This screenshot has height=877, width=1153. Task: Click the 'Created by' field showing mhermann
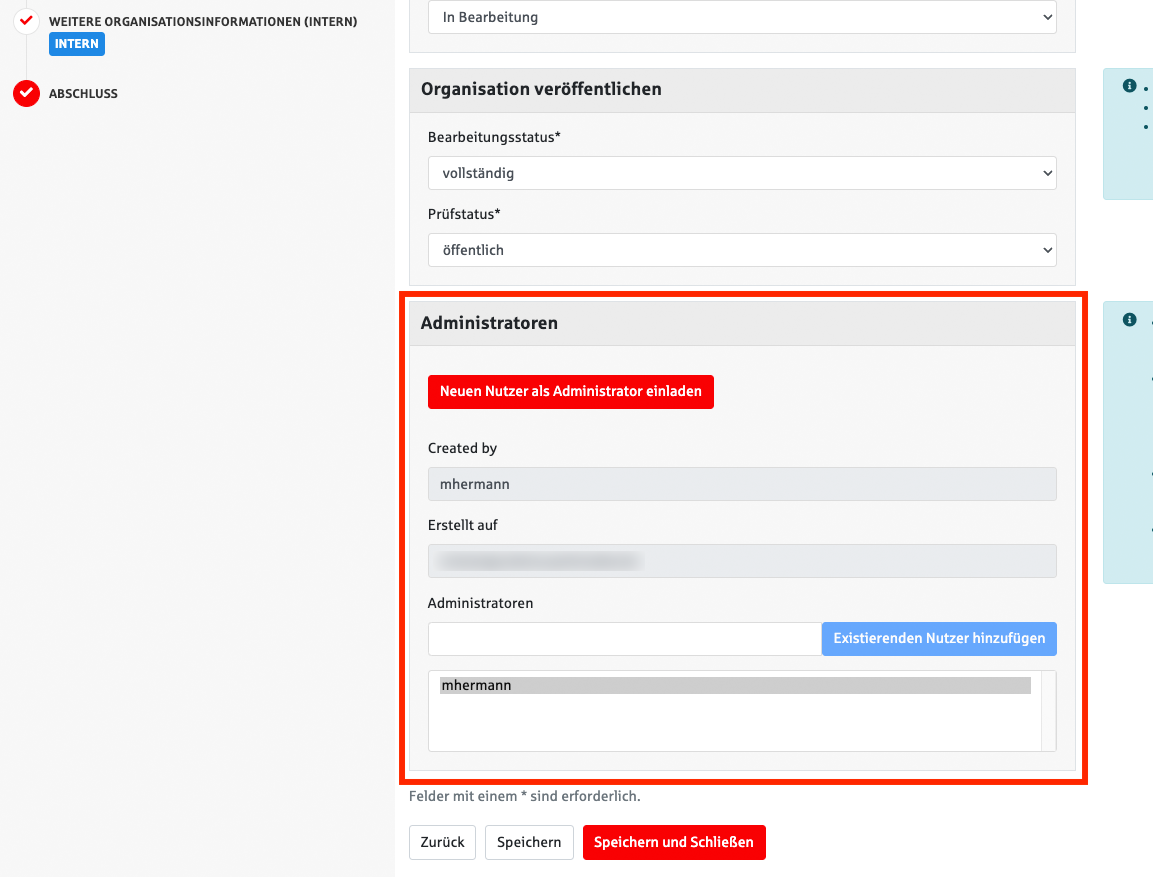[742, 484]
